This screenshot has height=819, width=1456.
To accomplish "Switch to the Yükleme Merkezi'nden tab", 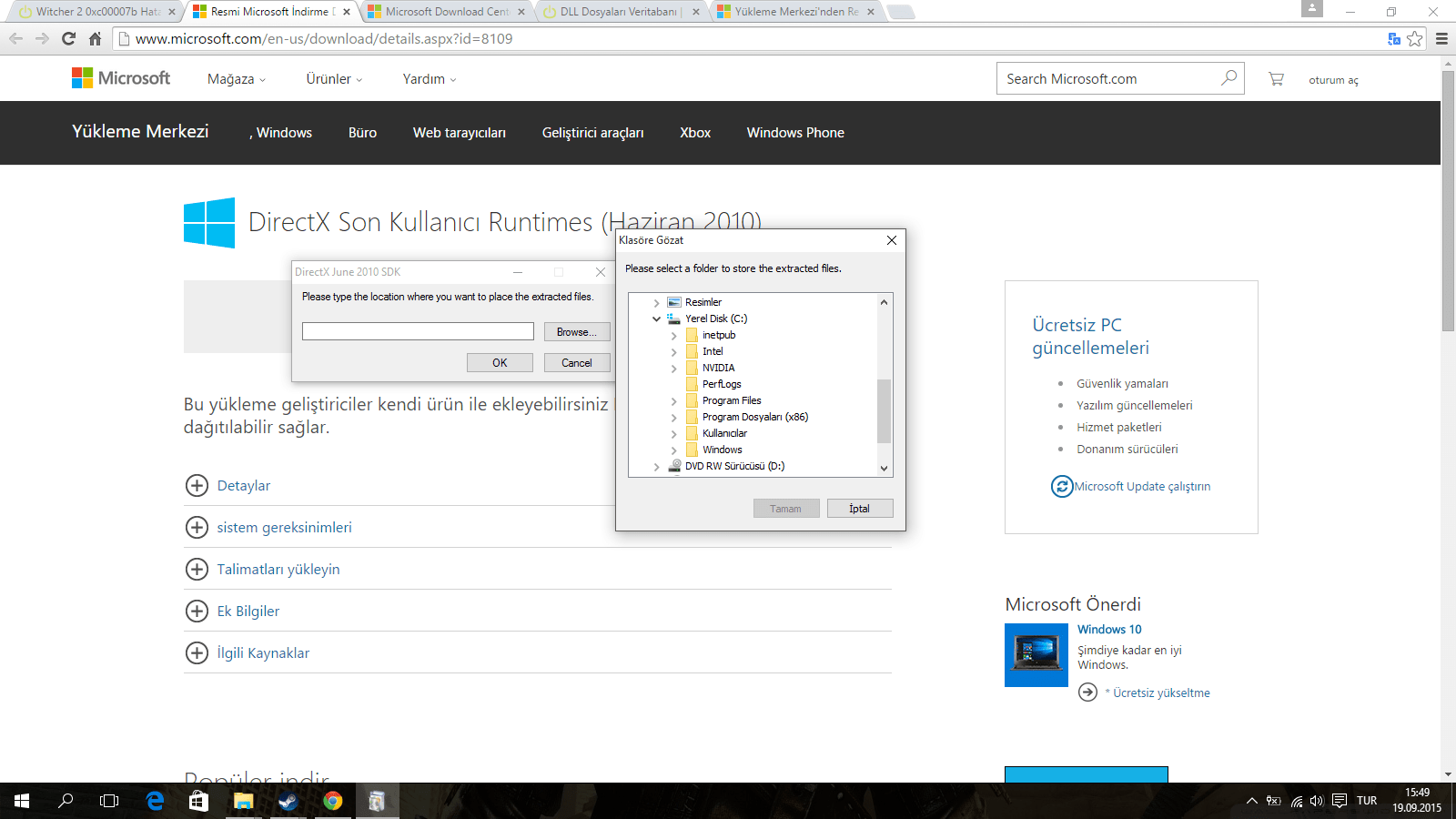I will tap(796, 12).
